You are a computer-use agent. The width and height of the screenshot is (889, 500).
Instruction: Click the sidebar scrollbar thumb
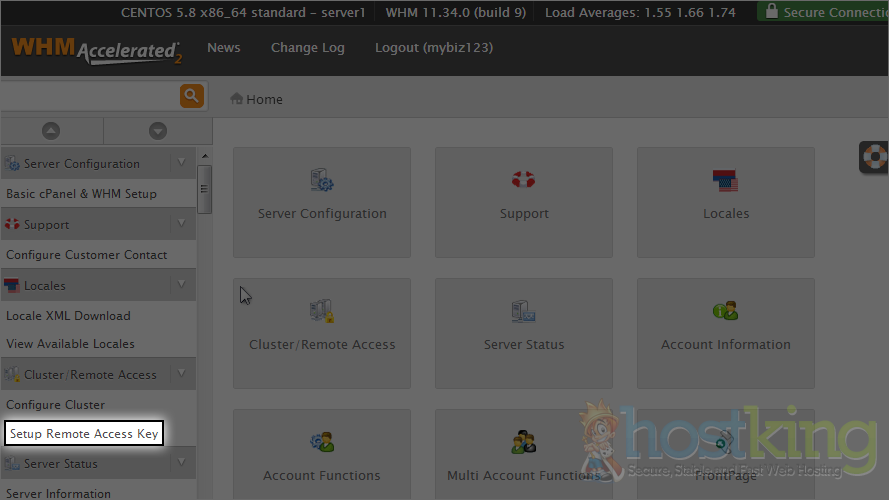(204, 188)
